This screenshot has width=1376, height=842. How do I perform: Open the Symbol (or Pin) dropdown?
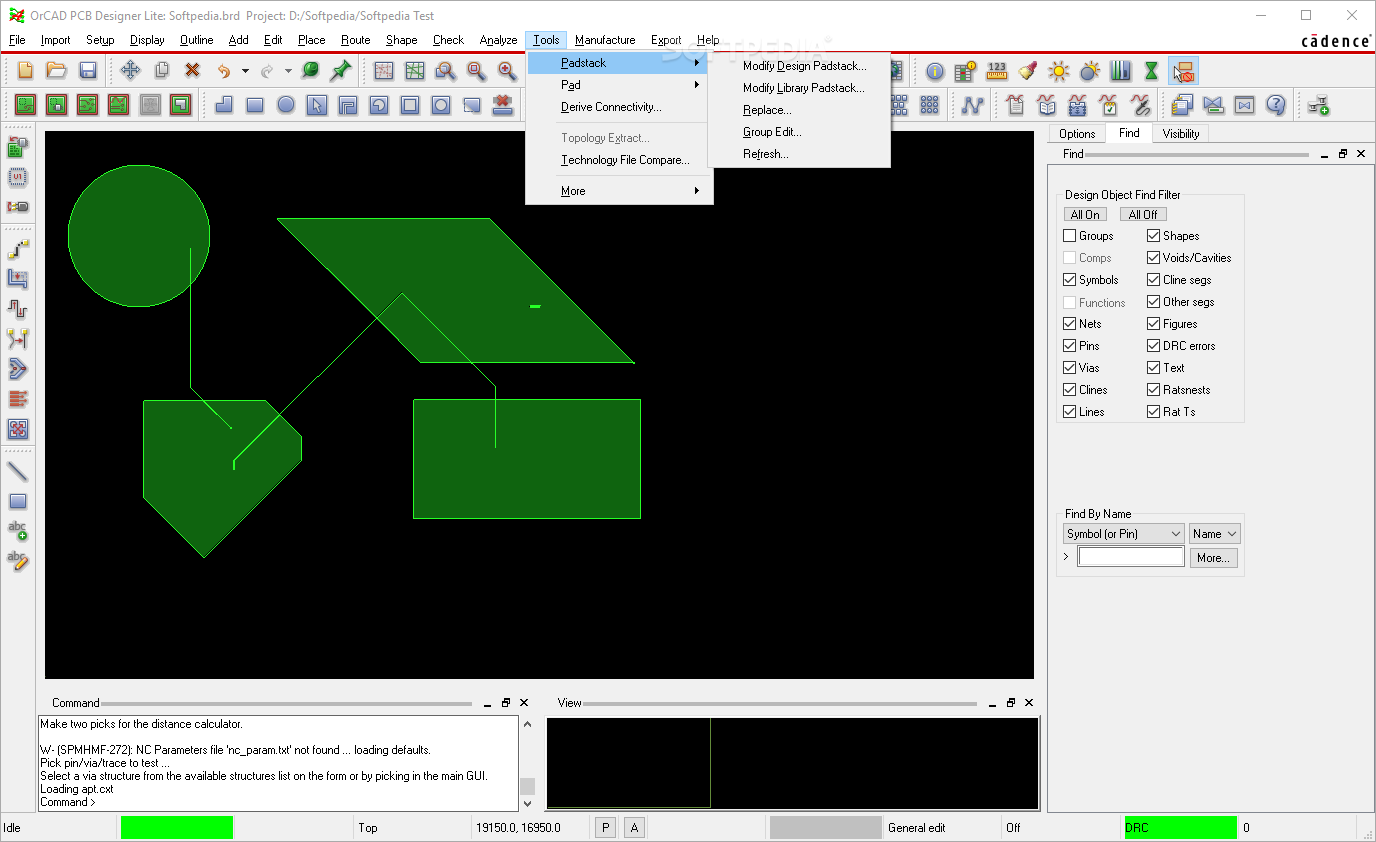[x=1123, y=534]
